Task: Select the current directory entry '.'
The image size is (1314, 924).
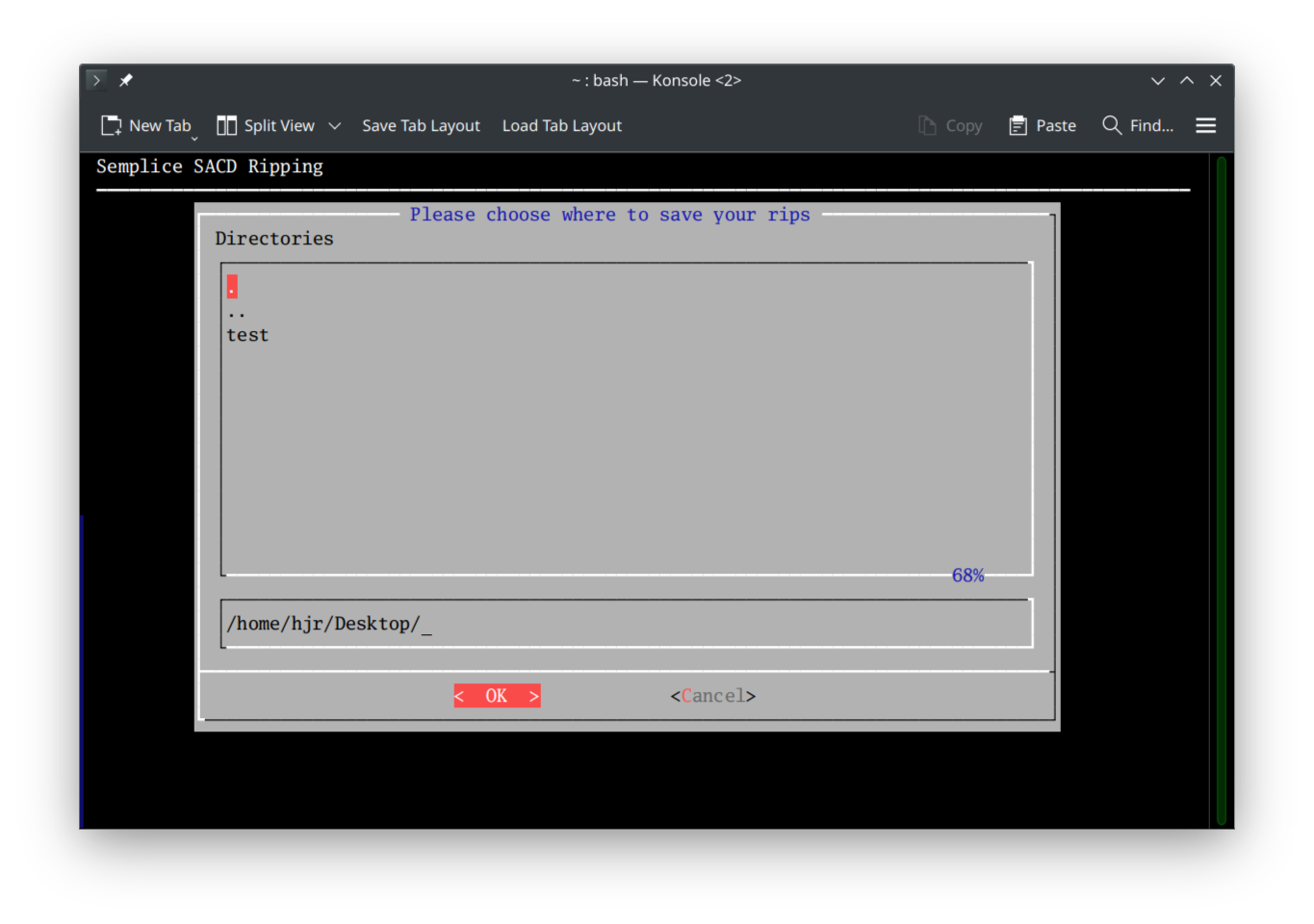Action: coord(231,286)
